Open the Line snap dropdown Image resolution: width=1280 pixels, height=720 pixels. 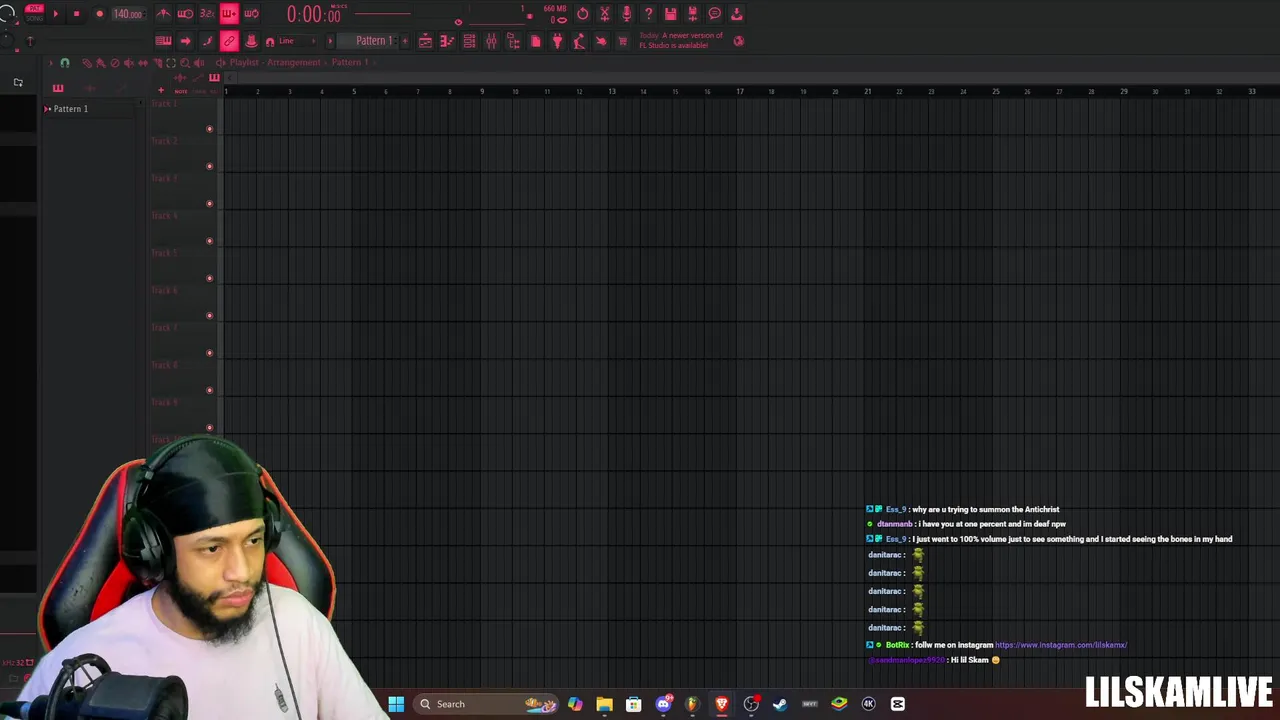point(296,41)
